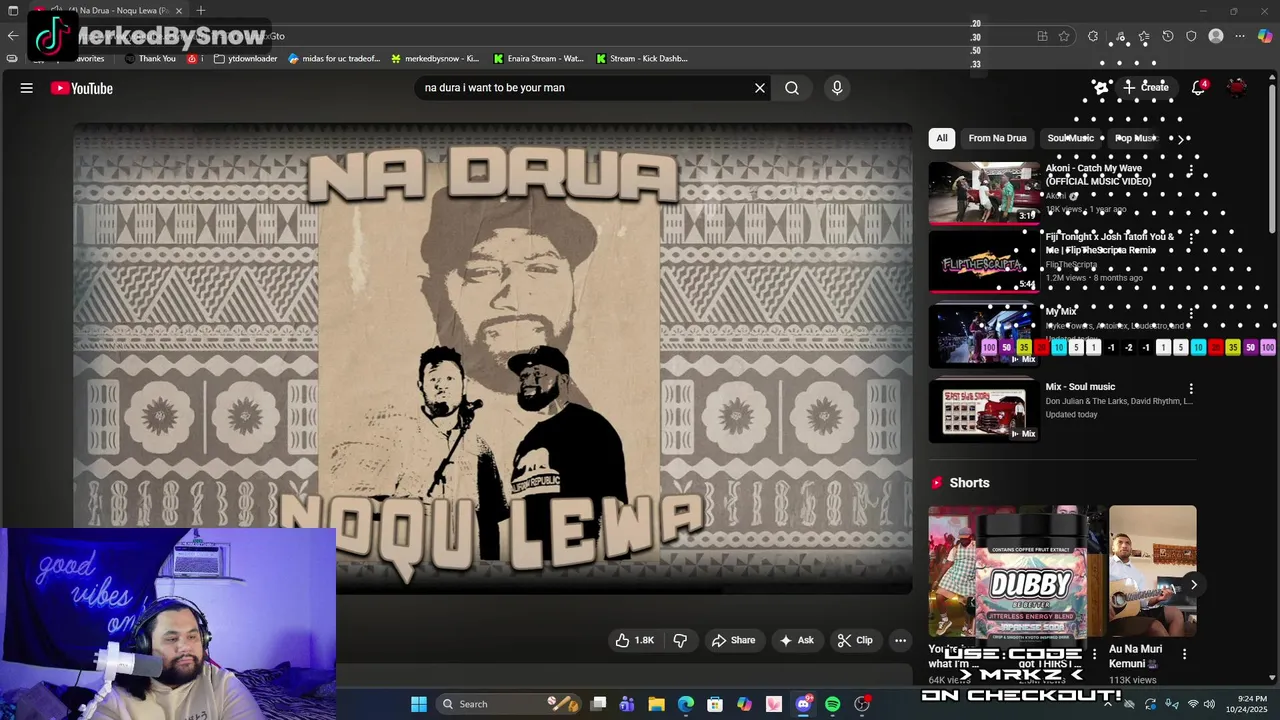Go to the YouTube home logo
This screenshot has height=720, width=1280.
click(82, 88)
